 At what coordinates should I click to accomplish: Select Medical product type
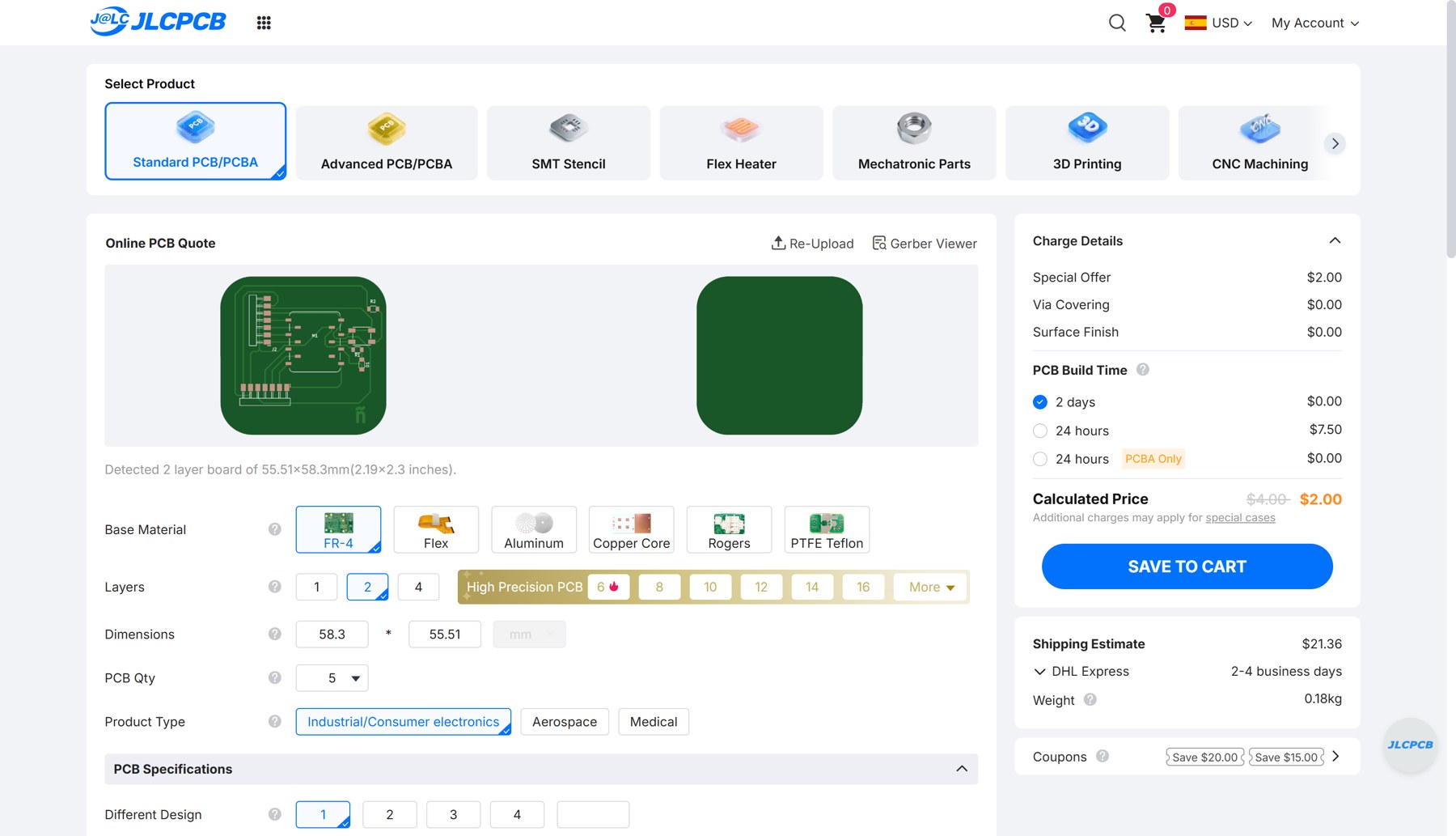coord(654,722)
